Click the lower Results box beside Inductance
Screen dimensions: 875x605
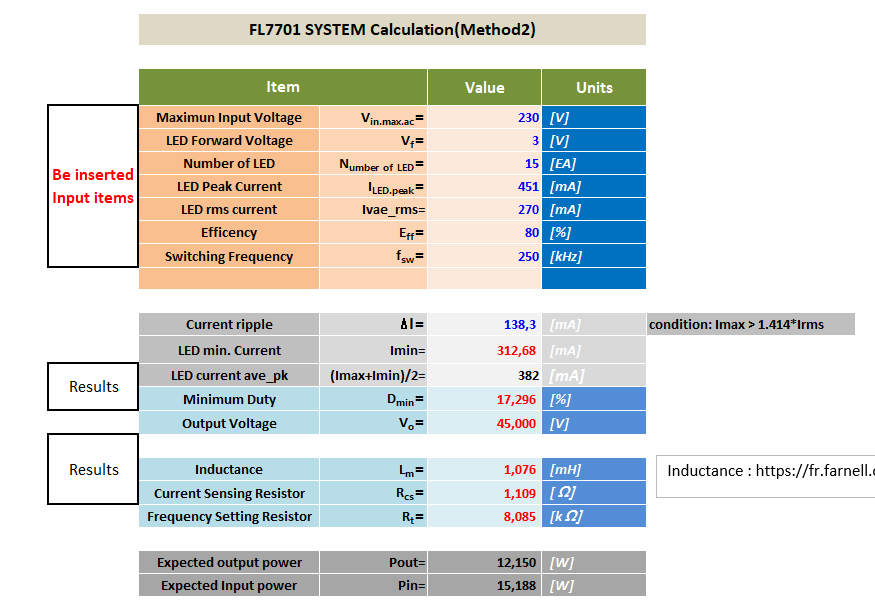coord(93,469)
